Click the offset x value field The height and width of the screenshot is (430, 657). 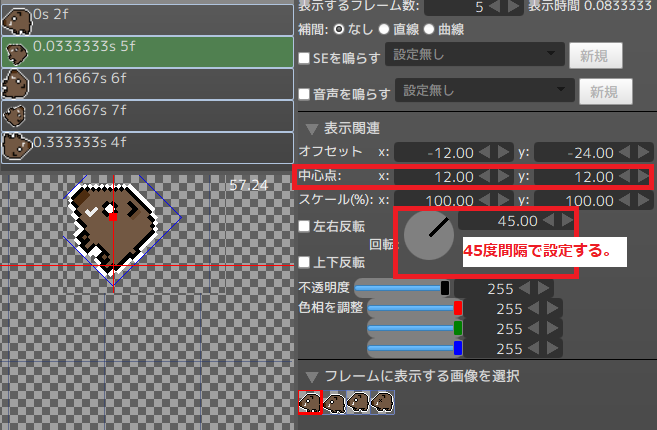coord(435,153)
